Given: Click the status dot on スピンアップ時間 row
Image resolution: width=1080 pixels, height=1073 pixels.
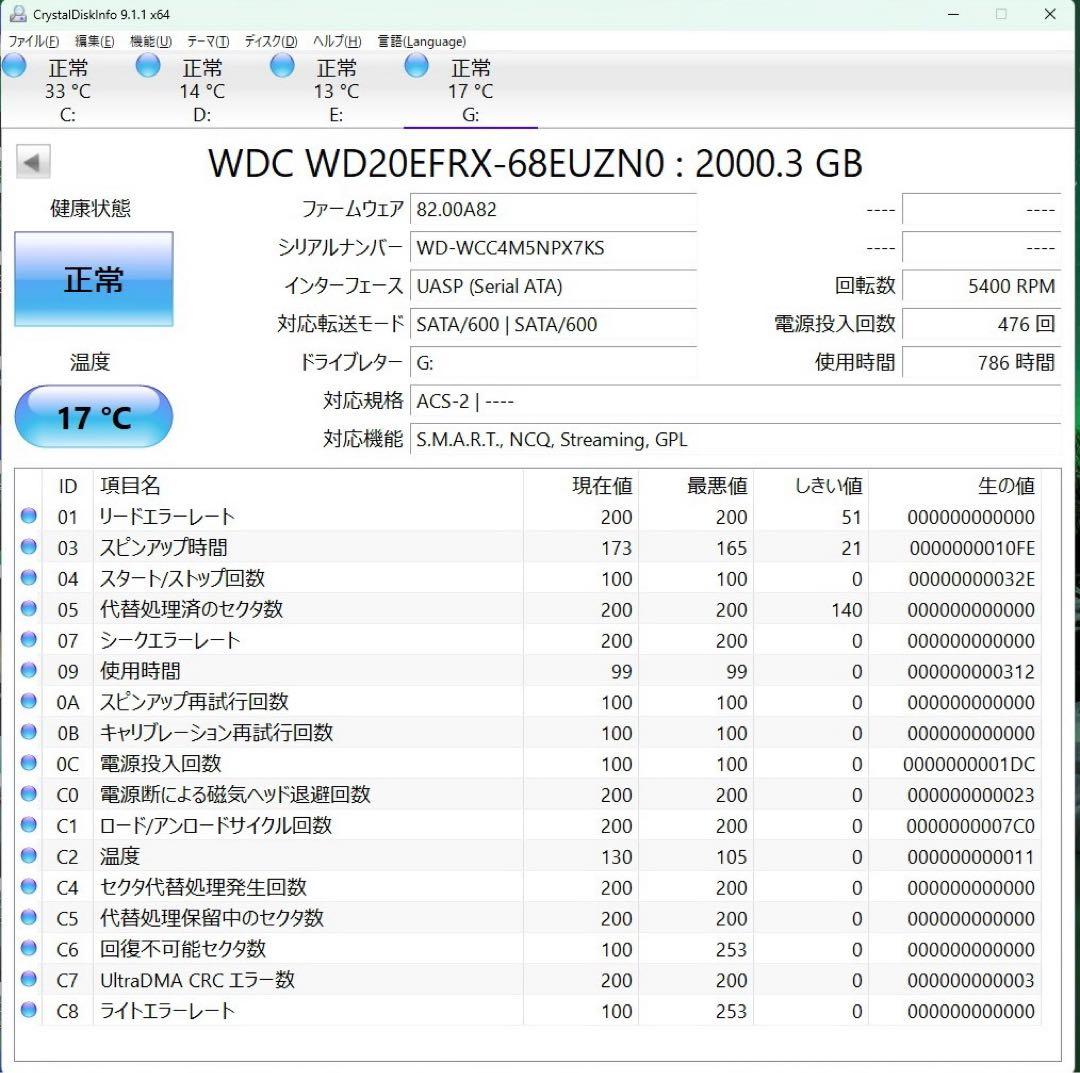Looking at the screenshot, I should 28,547.
